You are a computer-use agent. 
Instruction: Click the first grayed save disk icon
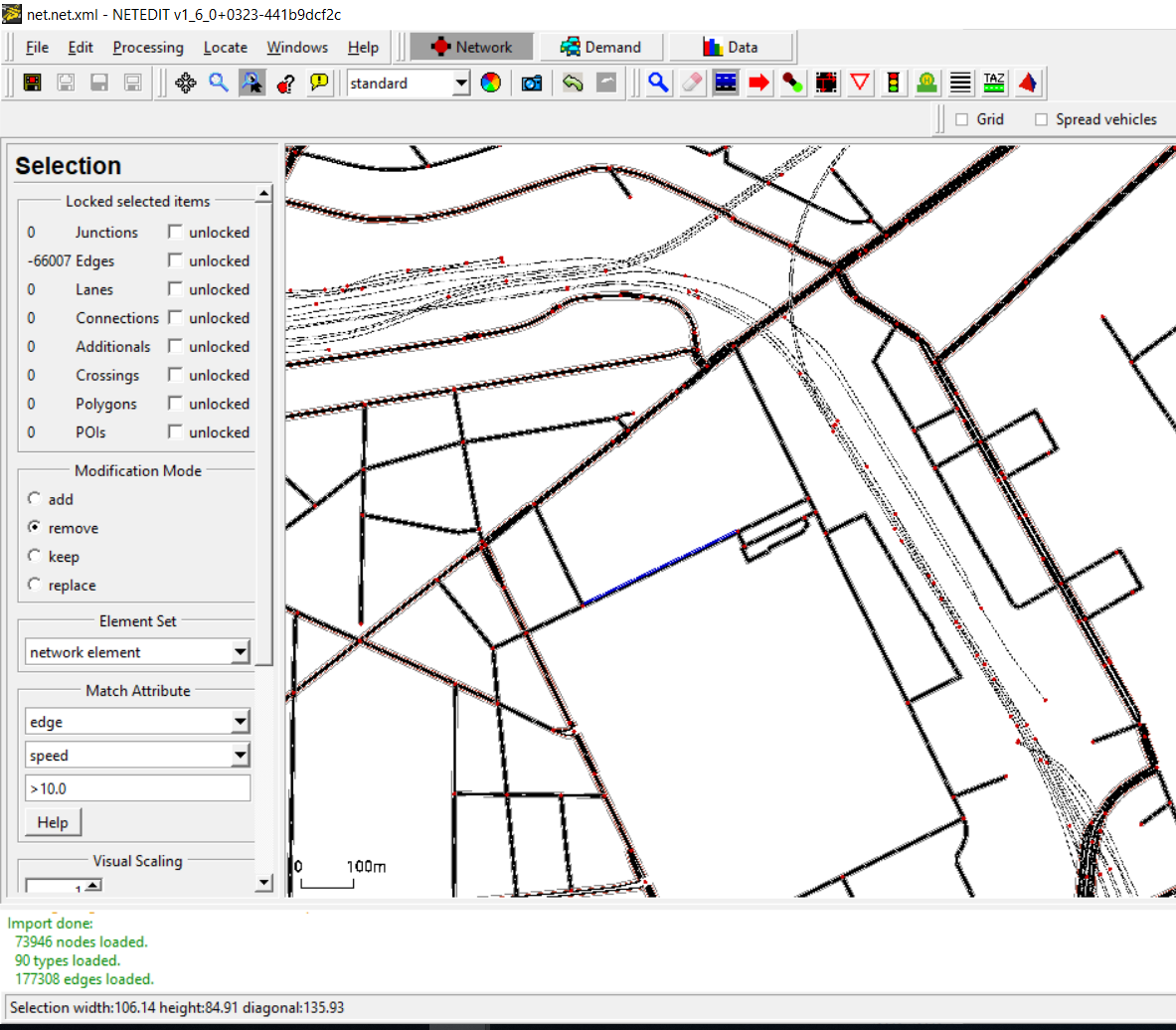click(x=66, y=83)
